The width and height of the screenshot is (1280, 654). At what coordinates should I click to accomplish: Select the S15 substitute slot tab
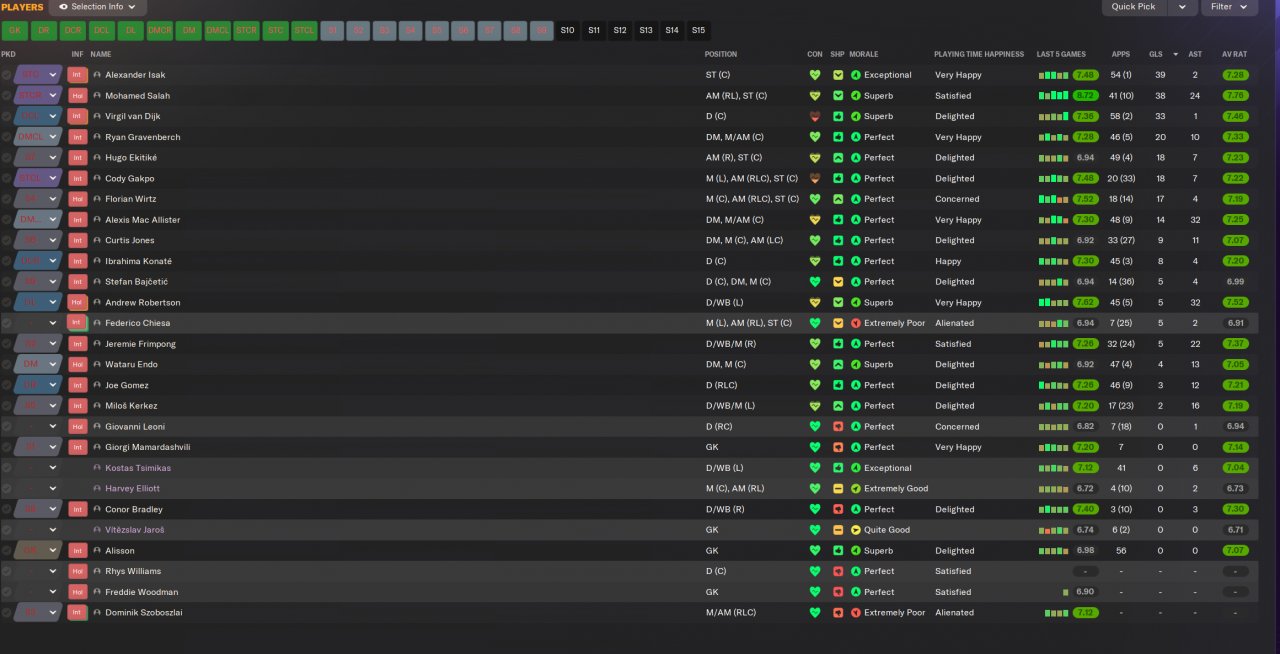tap(698, 31)
